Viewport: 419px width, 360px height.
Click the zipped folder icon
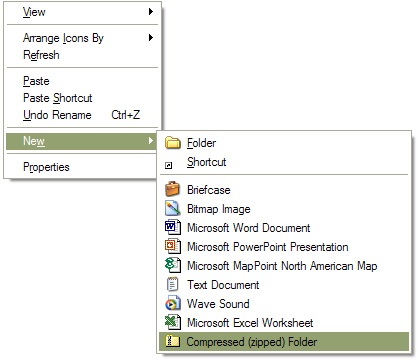173,341
